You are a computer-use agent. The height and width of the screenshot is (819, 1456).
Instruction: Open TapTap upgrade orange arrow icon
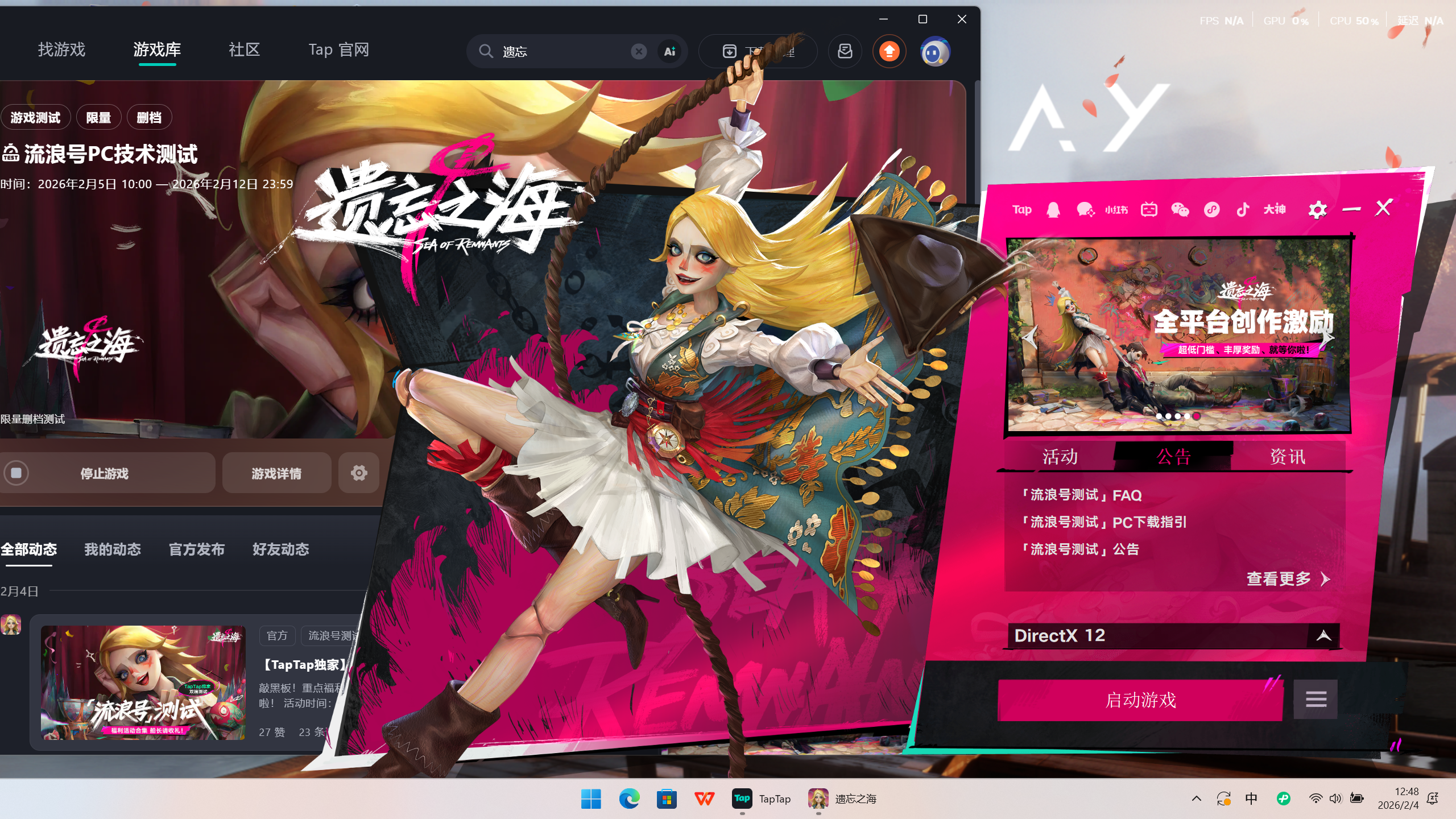click(x=890, y=52)
